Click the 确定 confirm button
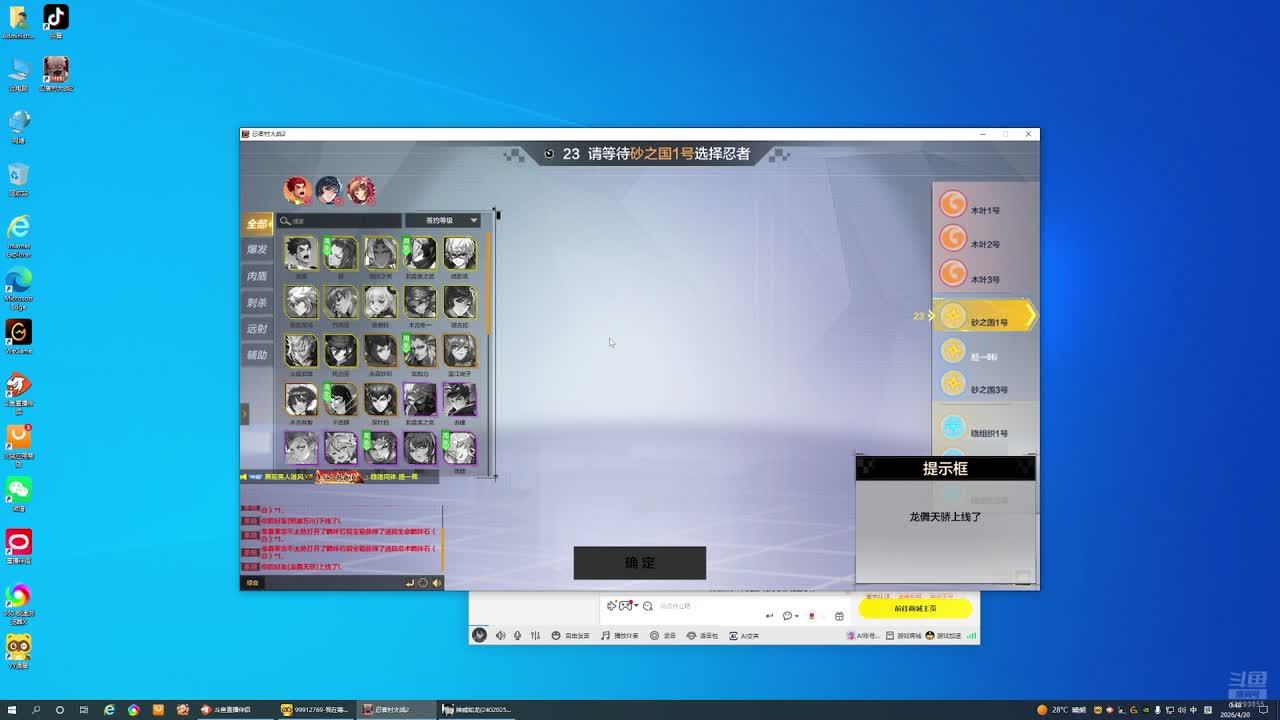This screenshot has height=720, width=1280. click(640, 563)
